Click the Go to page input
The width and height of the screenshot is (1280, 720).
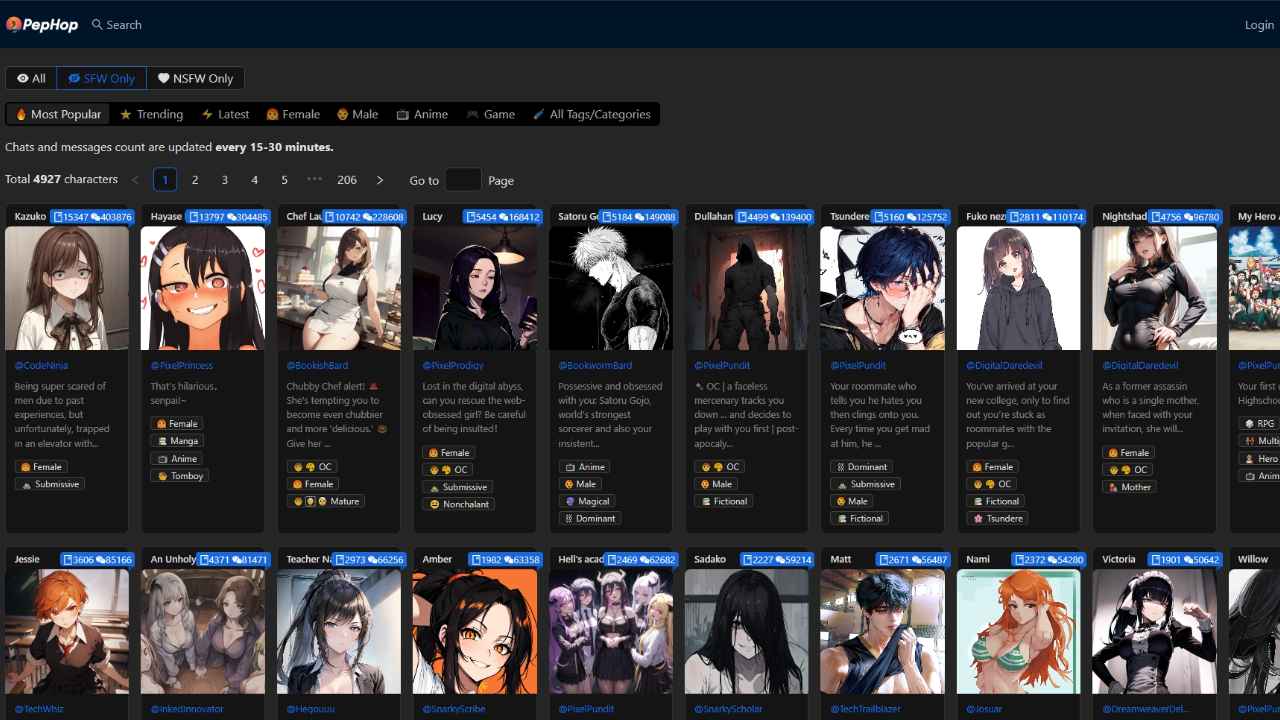[x=463, y=180]
